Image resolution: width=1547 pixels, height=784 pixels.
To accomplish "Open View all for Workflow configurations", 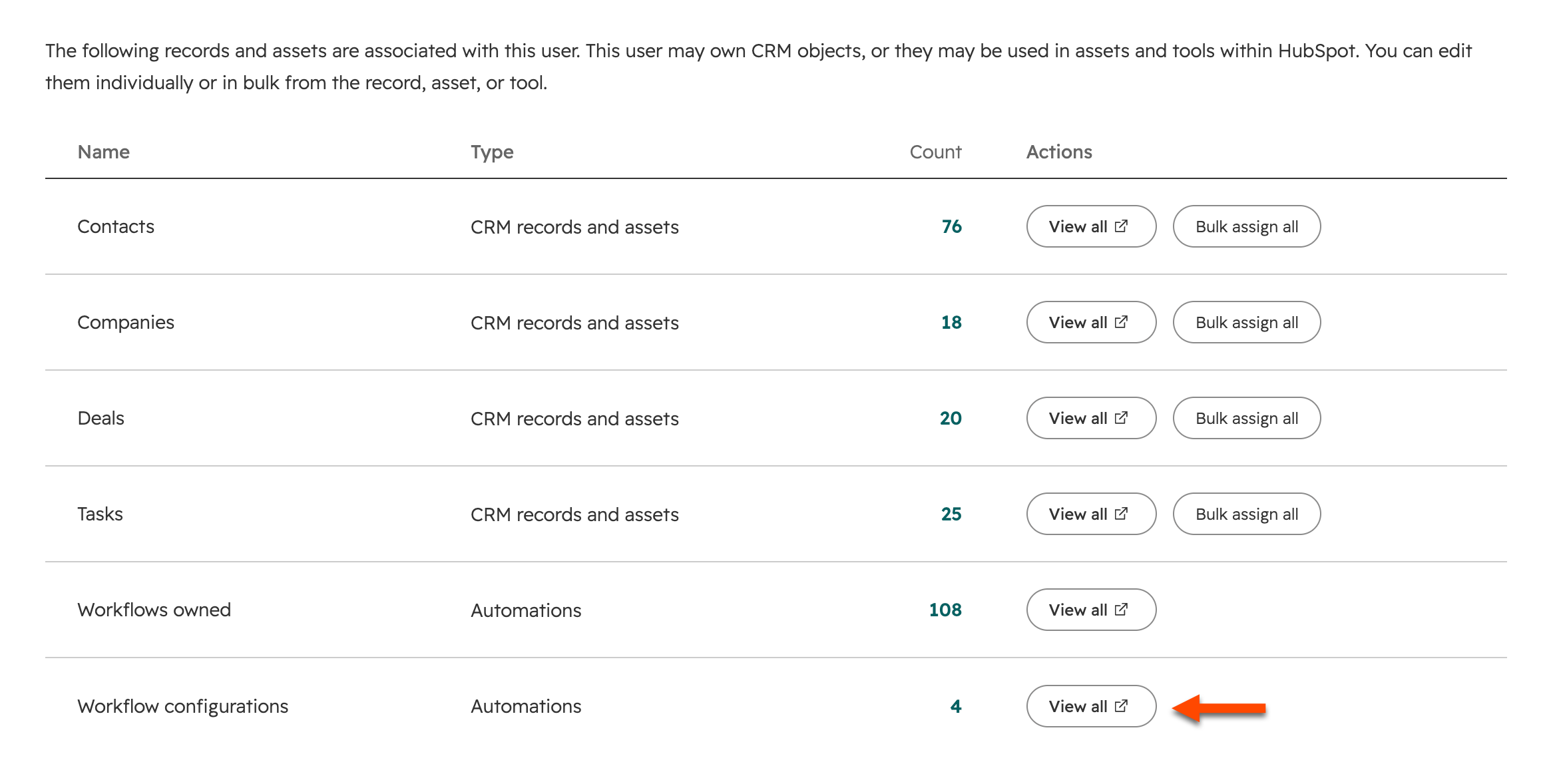I will click(x=1090, y=706).
